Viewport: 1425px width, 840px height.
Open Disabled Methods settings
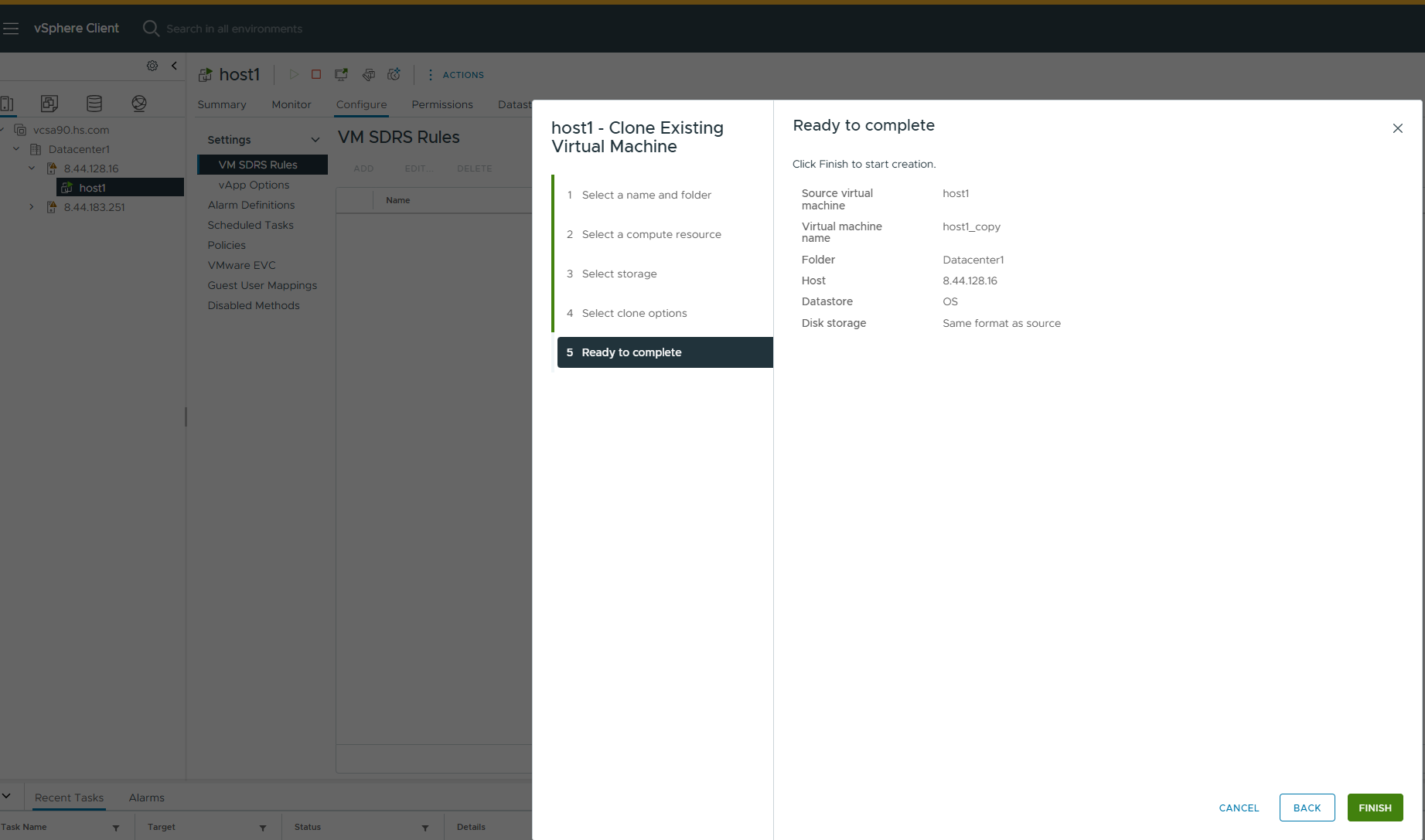[254, 305]
